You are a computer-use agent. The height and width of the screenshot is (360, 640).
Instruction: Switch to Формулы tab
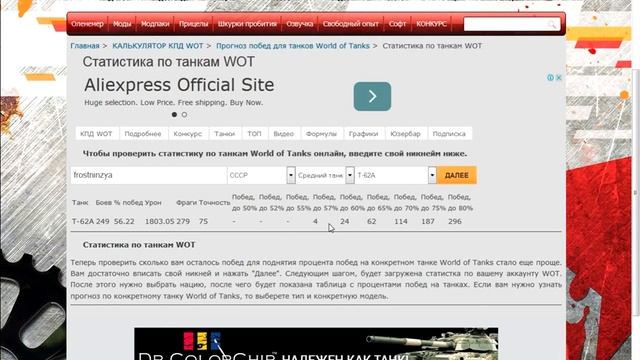coord(321,133)
